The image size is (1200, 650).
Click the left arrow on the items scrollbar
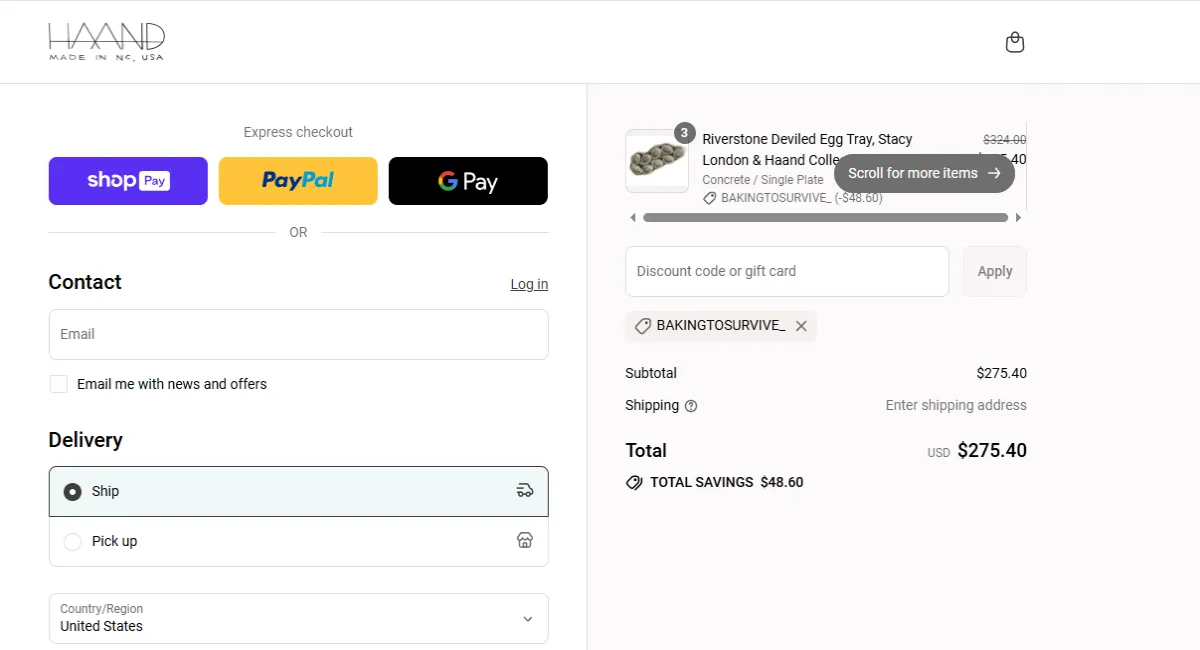point(632,216)
